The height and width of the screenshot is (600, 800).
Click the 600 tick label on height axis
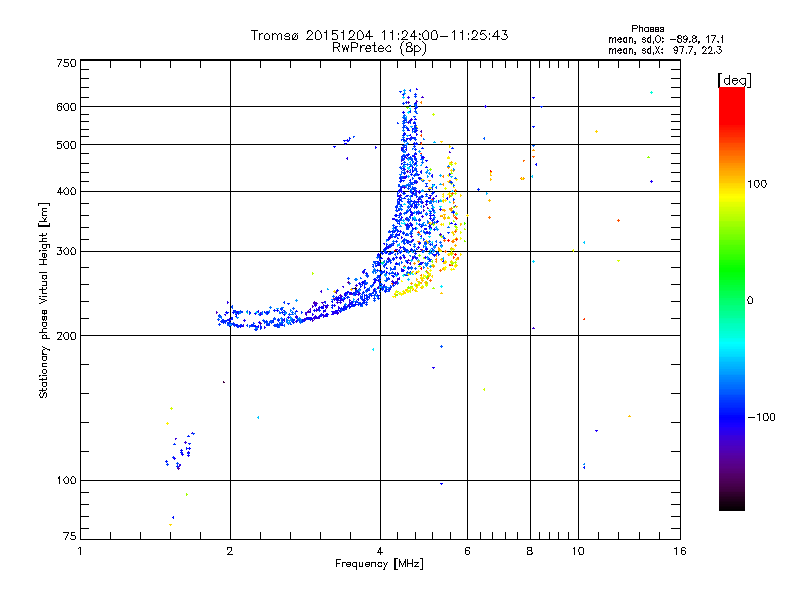tap(66, 107)
